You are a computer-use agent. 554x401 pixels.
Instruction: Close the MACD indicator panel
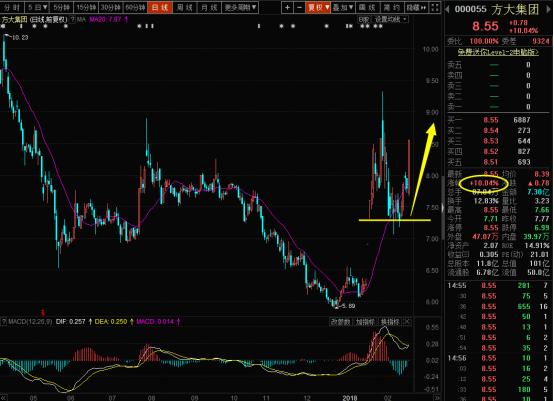(x=407, y=322)
